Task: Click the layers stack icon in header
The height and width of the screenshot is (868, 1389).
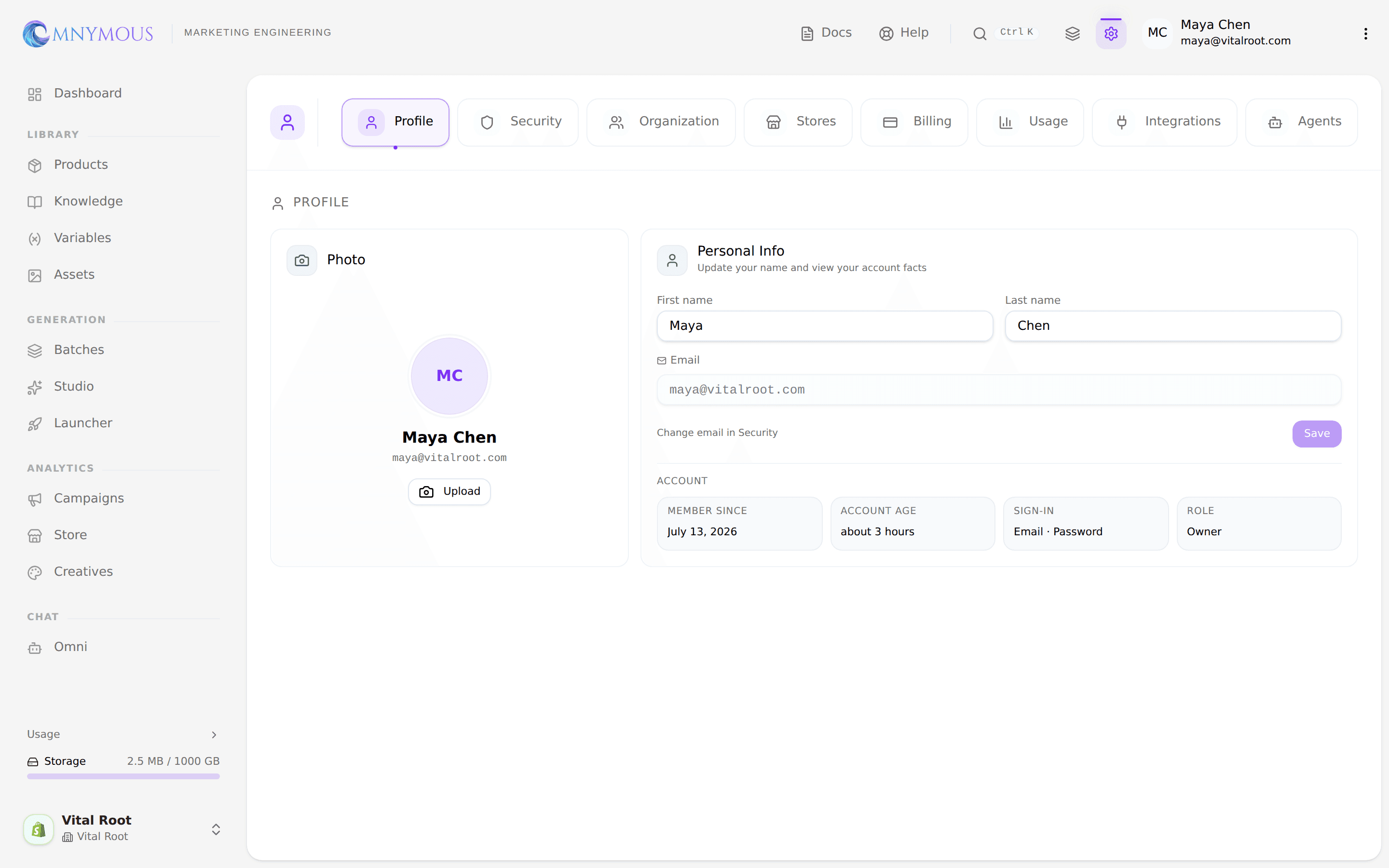Action: [1072, 33]
